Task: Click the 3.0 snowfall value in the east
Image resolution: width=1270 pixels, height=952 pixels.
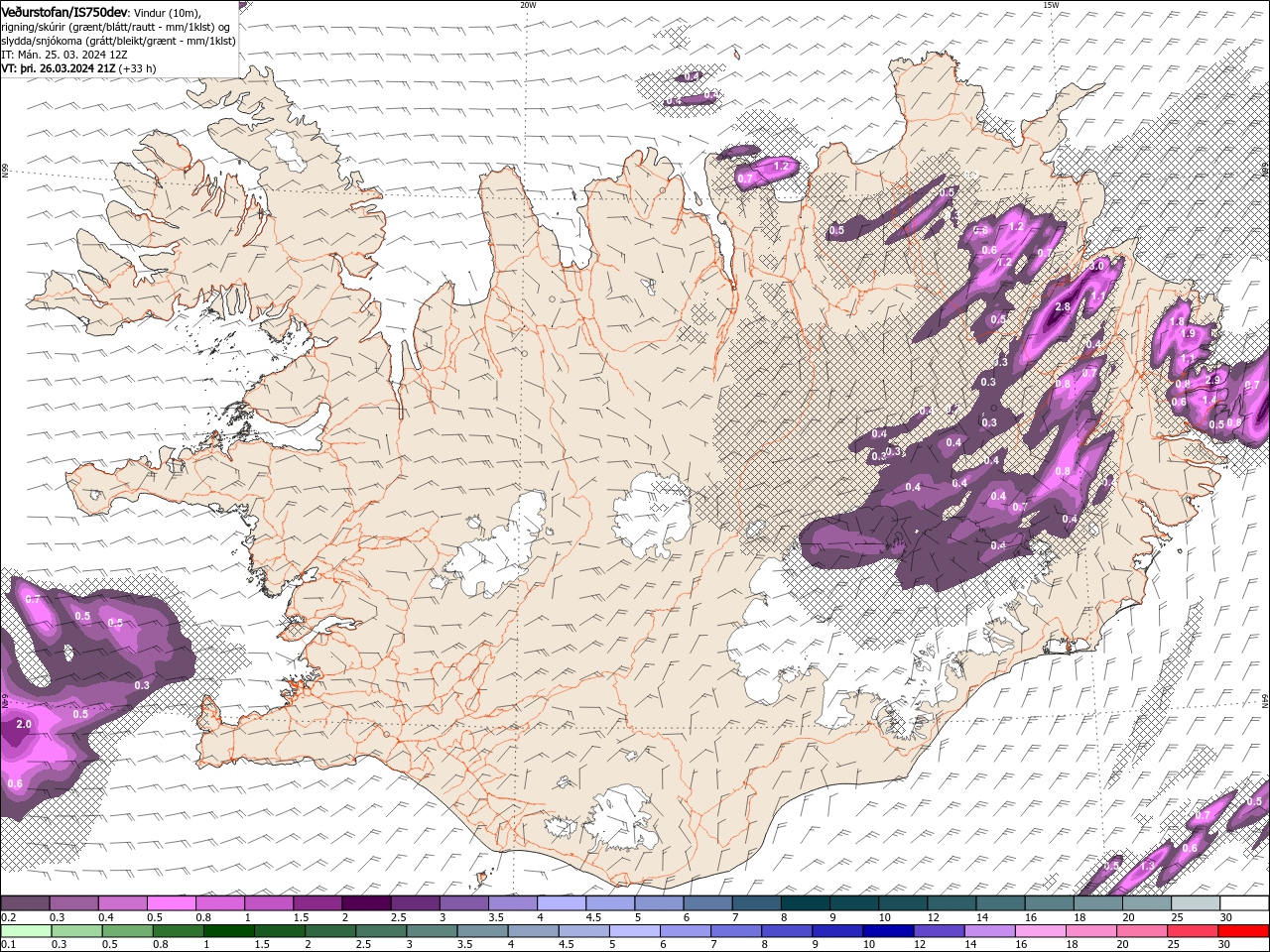Action: pos(1097,267)
